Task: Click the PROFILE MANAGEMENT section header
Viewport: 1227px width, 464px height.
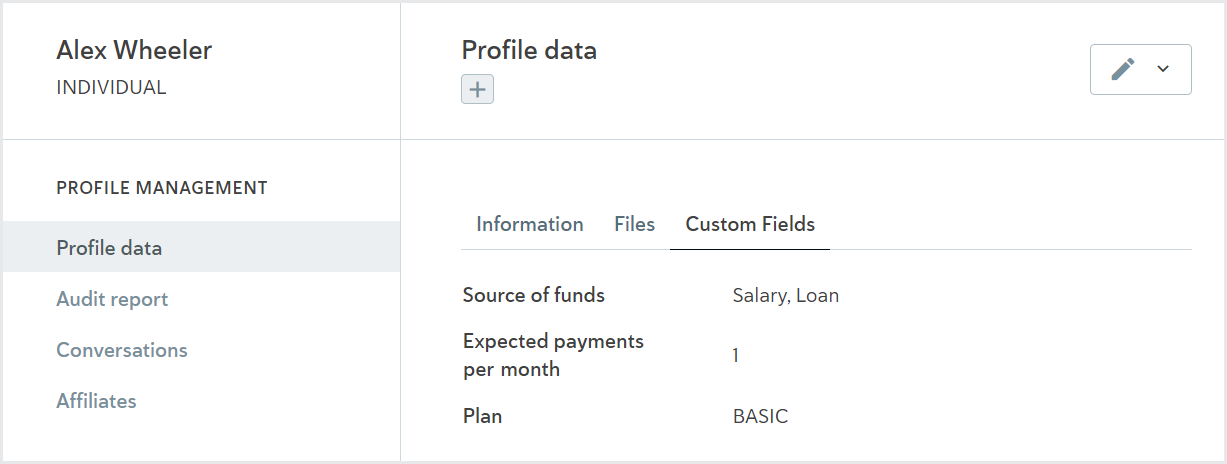Action: (x=162, y=187)
